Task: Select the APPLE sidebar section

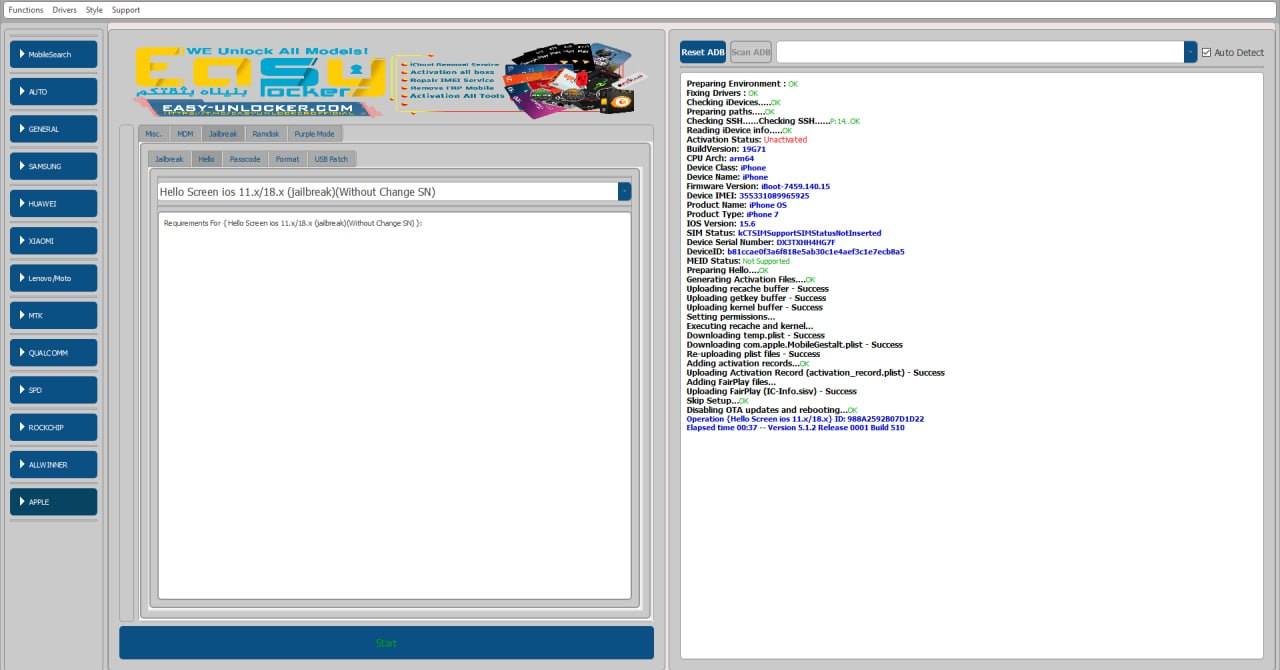Action: click(x=54, y=502)
